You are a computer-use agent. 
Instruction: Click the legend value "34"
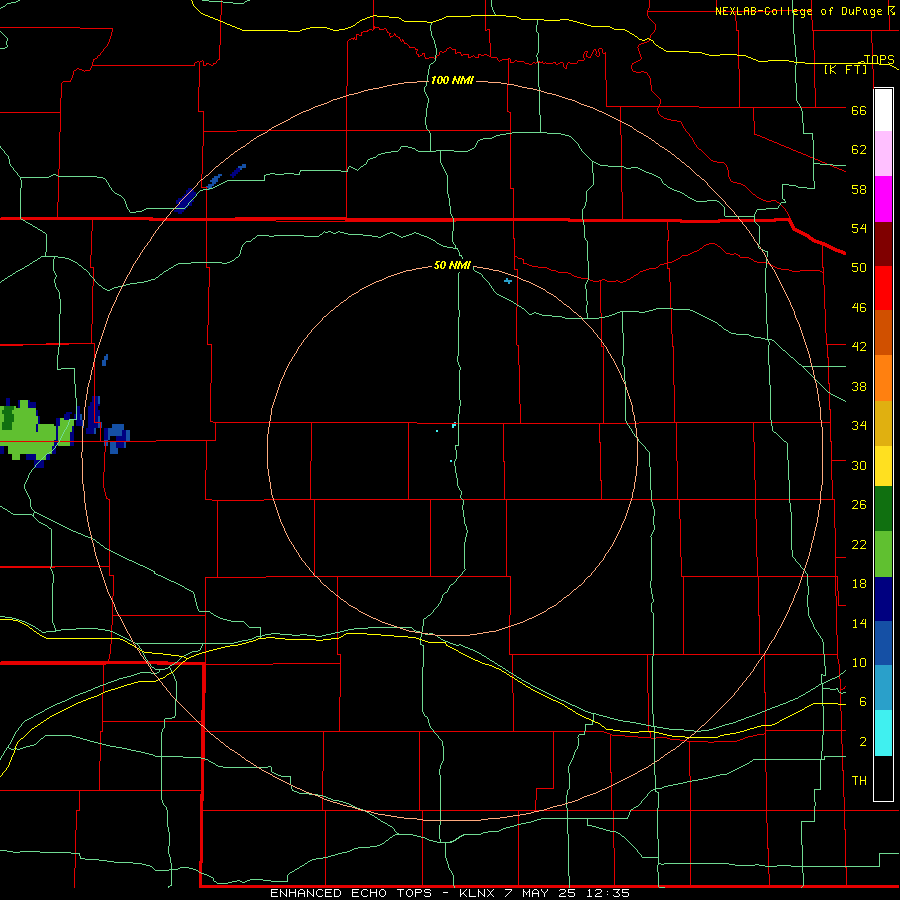(x=859, y=426)
